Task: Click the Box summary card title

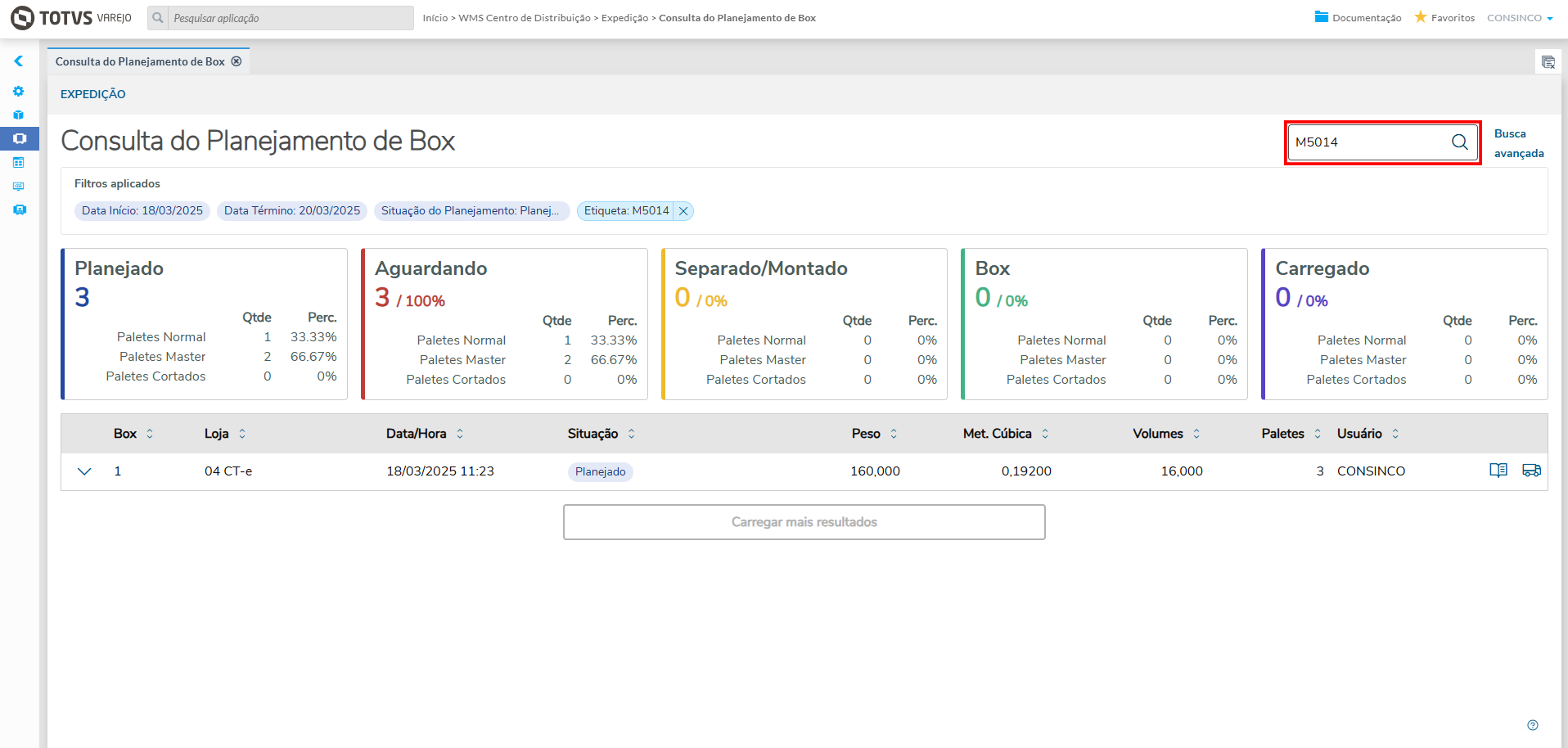Action: click(x=993, y=268)
